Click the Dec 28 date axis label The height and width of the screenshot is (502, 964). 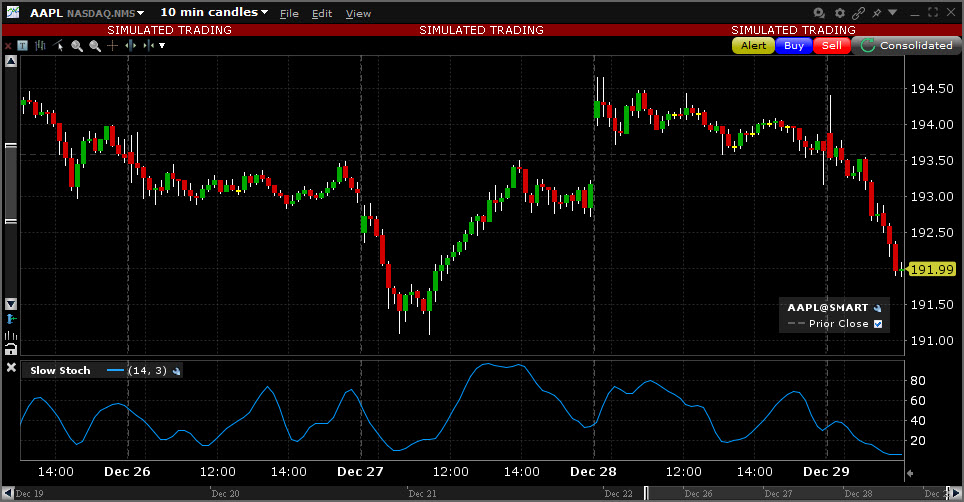tap(593, 472)
